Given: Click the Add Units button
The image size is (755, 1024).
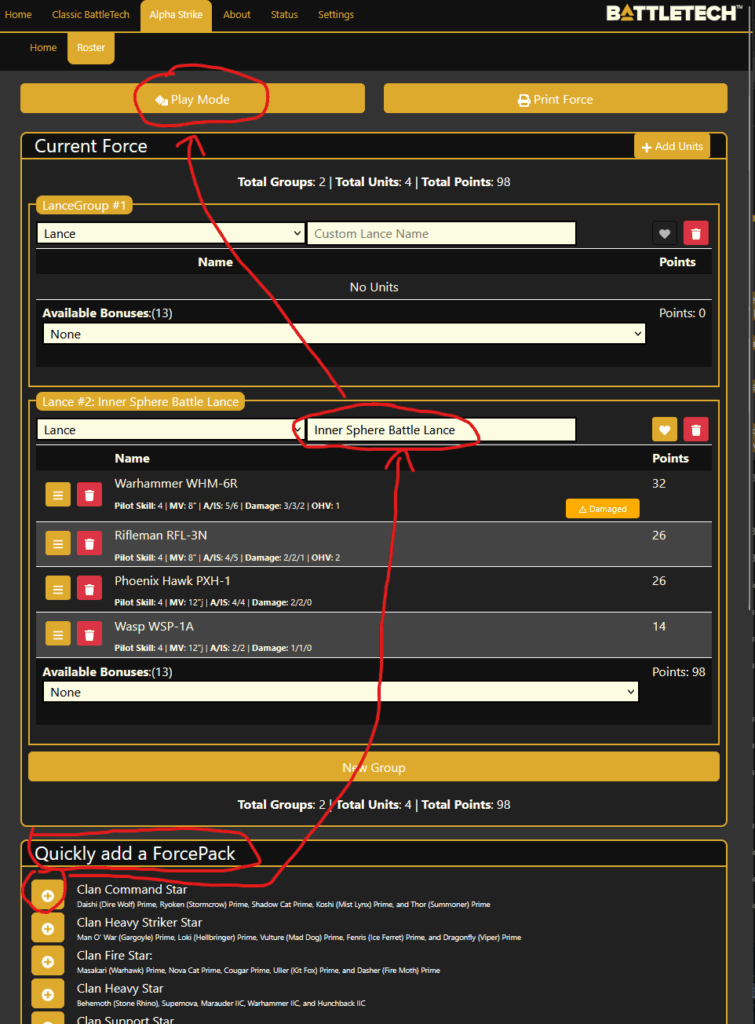Looking at the screenshot, I should coord(672,146).
